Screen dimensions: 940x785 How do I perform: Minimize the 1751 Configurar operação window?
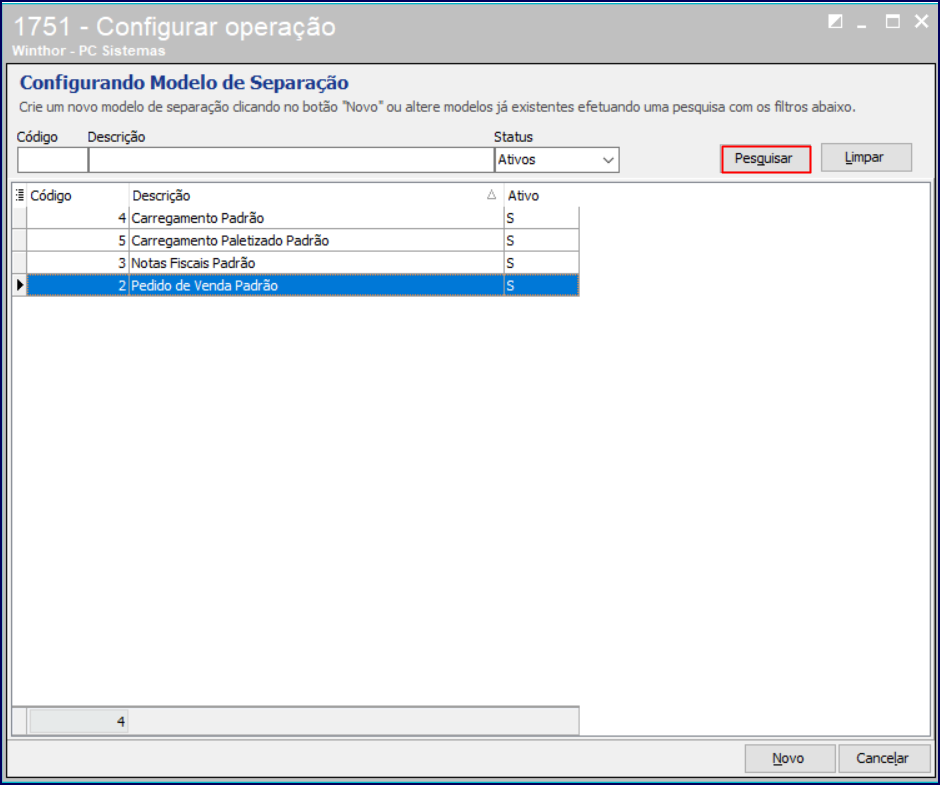(x=862, y=24)
